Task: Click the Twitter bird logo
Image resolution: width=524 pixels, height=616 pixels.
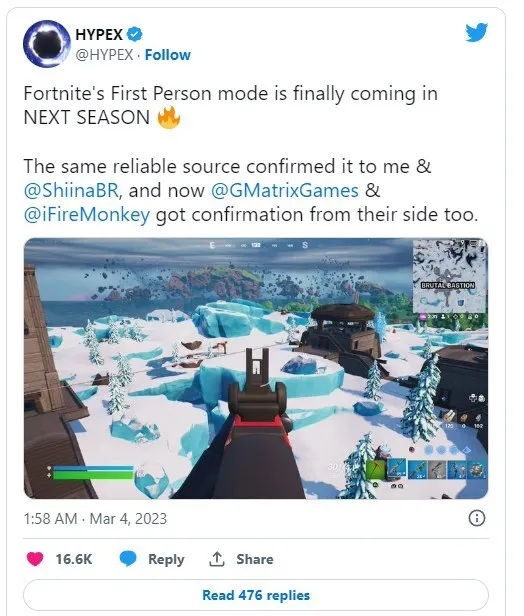Action: 476,32
